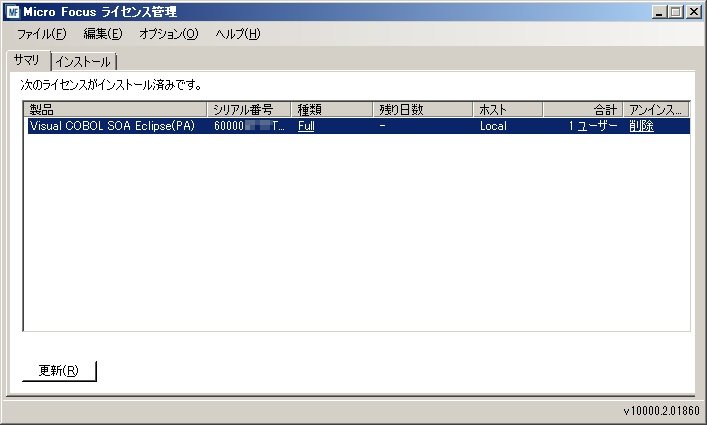
Task: Switch to the インストール tab
Action: point(84,62)
